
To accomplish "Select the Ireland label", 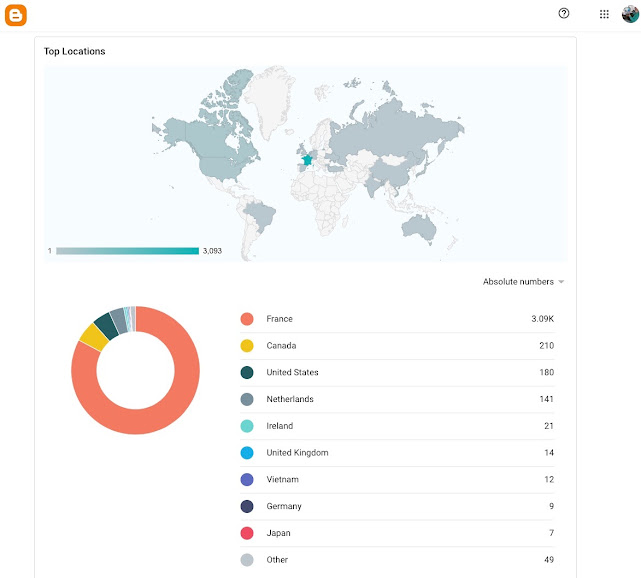I will [x=280, y=426].
